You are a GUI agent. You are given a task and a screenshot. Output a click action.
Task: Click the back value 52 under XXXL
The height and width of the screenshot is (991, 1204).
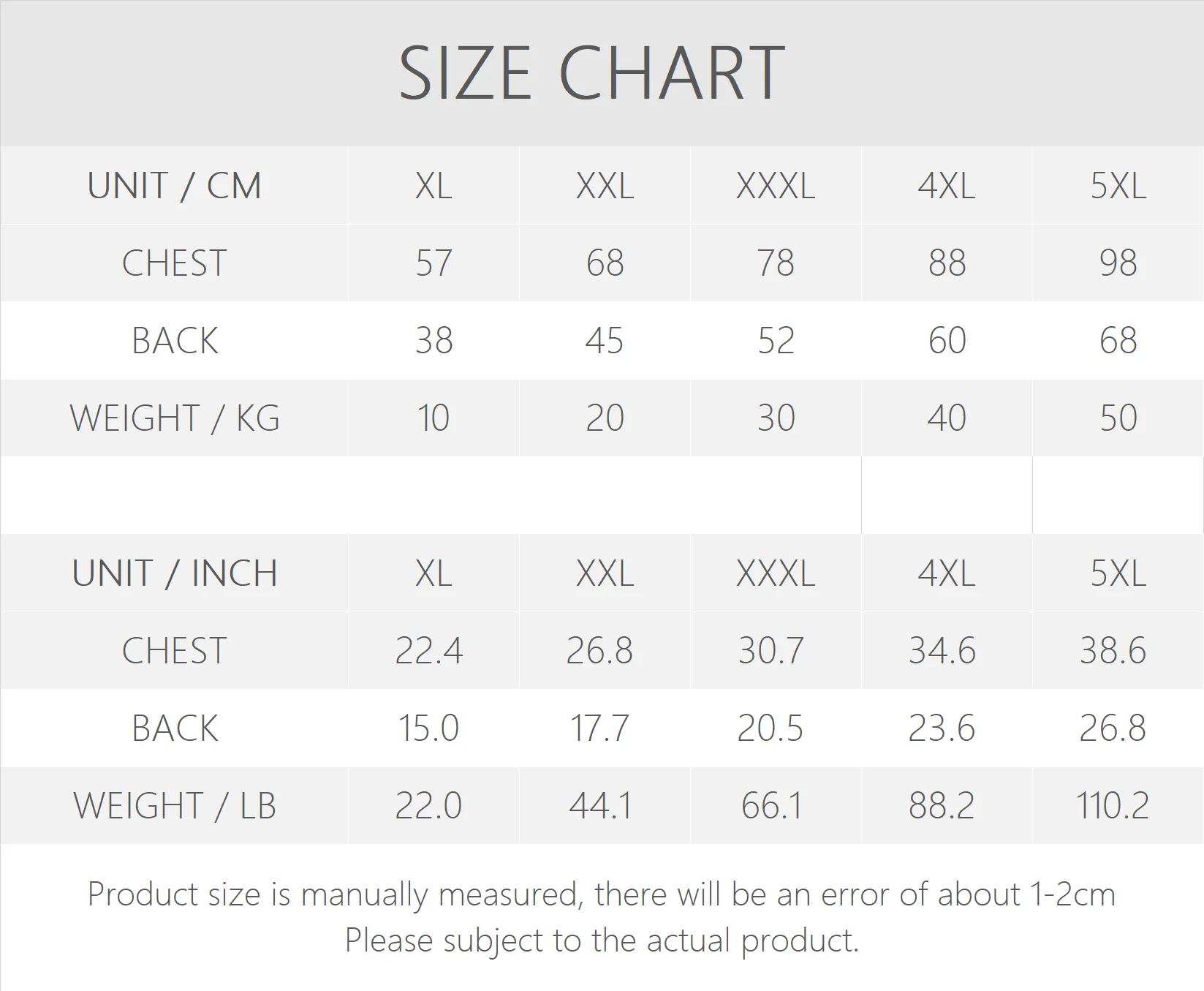(x=775, y=341)
